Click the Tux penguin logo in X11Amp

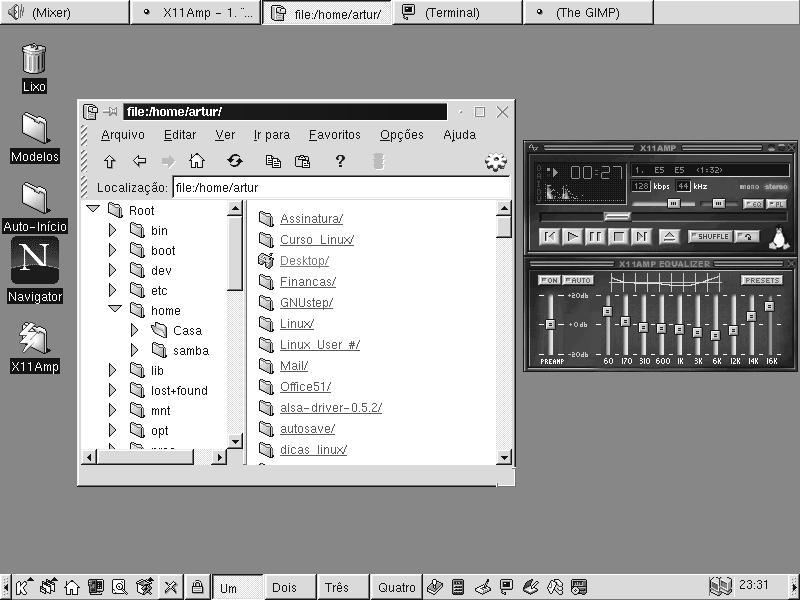click(778, 238)
